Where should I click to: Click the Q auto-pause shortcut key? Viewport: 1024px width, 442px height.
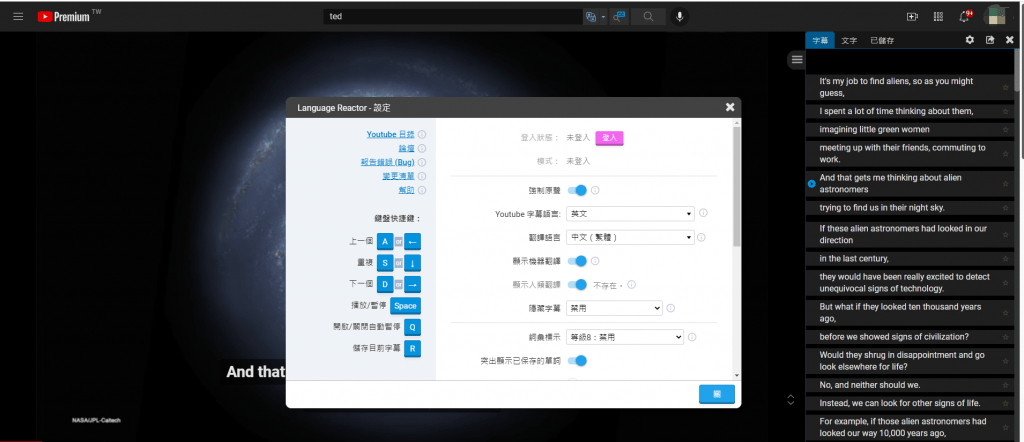click(x=412, y=328)
